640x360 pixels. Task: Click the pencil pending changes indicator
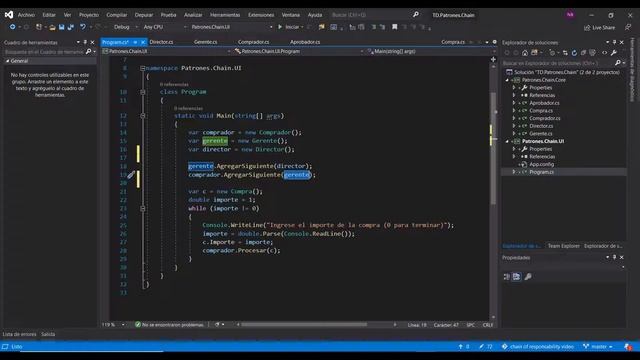click(x=485, y=347)
